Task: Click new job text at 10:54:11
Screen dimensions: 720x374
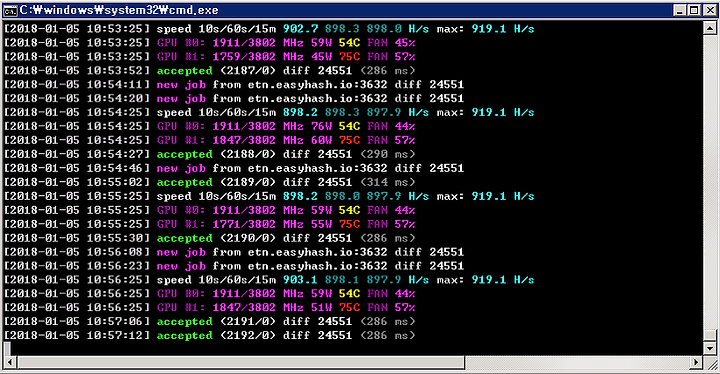Action: [x=181, y=85]
